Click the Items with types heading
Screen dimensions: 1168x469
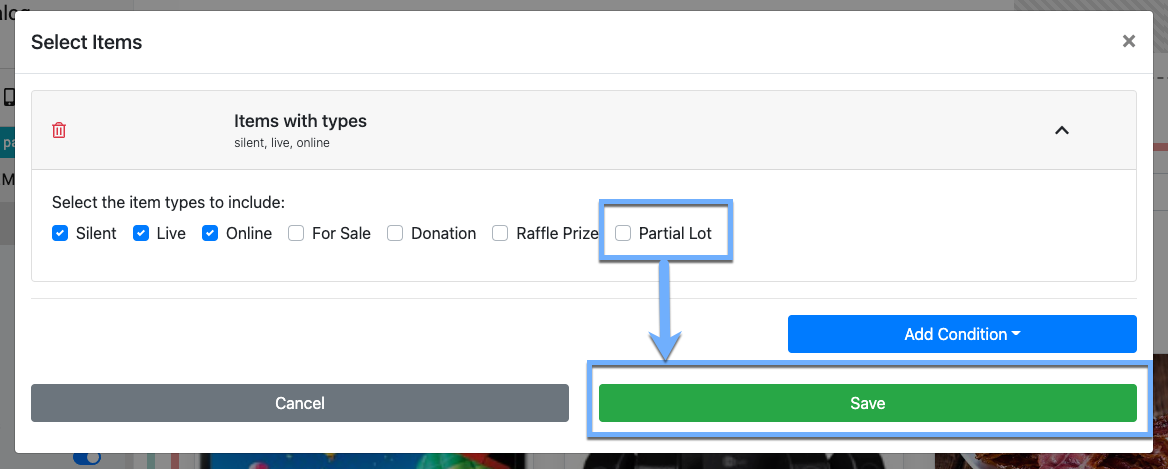(x=300, y=121)
